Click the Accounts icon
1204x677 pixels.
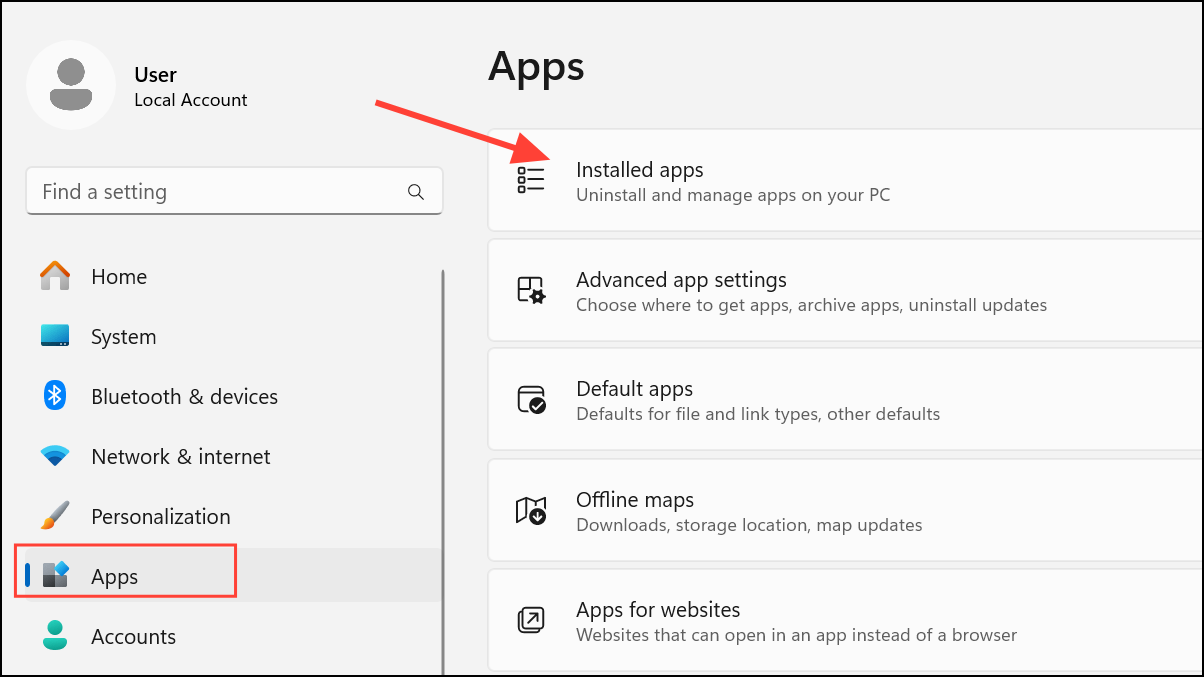[53, 636]
